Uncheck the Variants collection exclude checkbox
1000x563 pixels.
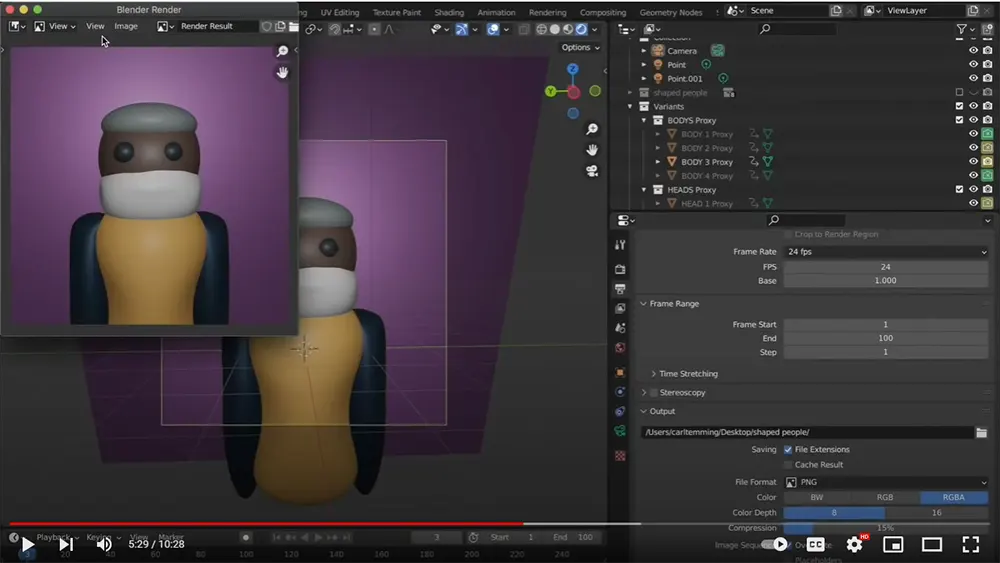click(x=959, y=106)
